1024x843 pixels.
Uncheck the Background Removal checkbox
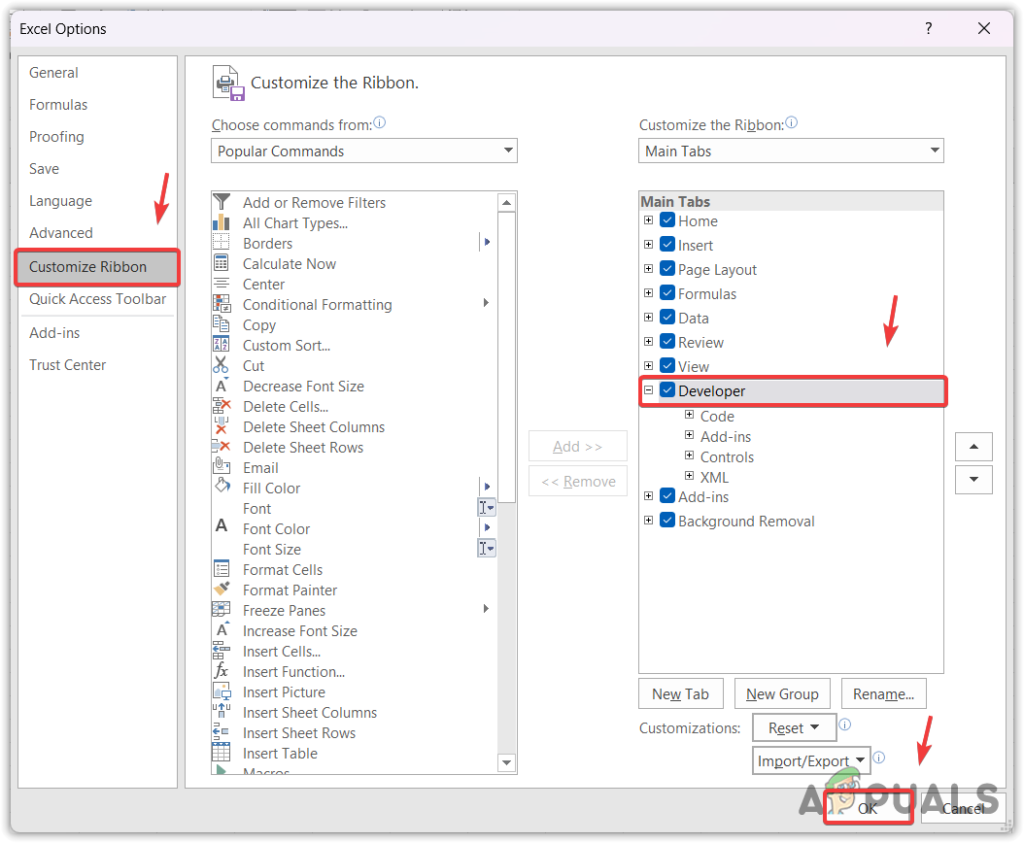pyautogui.click(x=666, y=521)
